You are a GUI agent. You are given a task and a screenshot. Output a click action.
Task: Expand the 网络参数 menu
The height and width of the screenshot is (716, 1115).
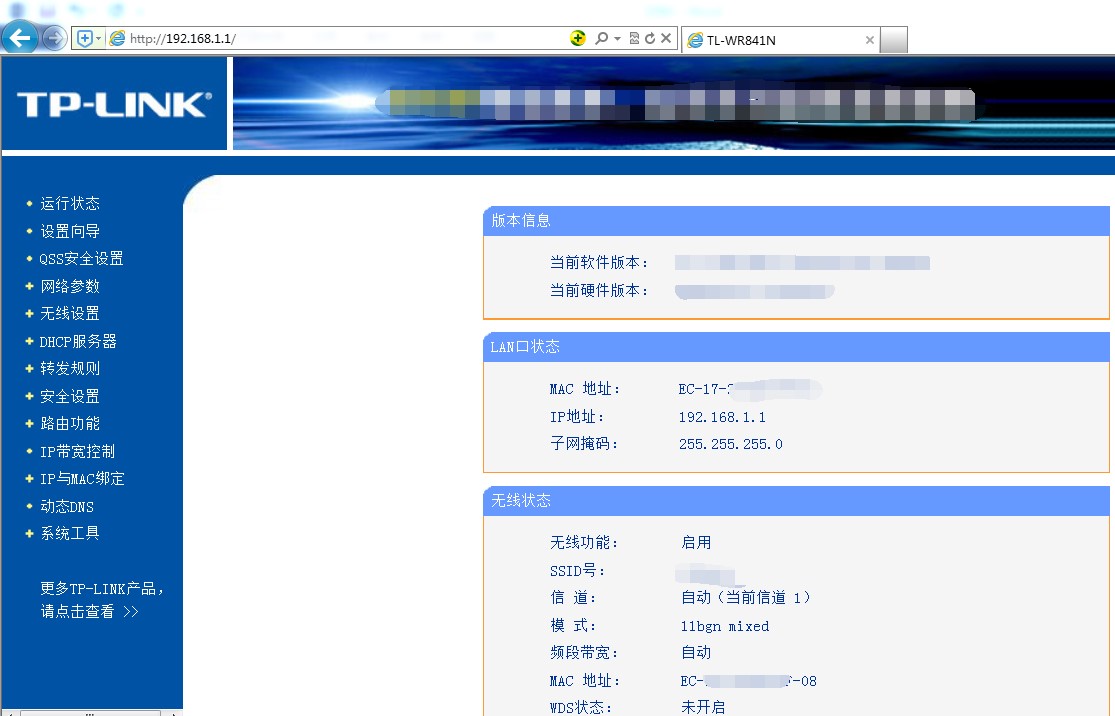pyautogui.click(x=70, y=286)
